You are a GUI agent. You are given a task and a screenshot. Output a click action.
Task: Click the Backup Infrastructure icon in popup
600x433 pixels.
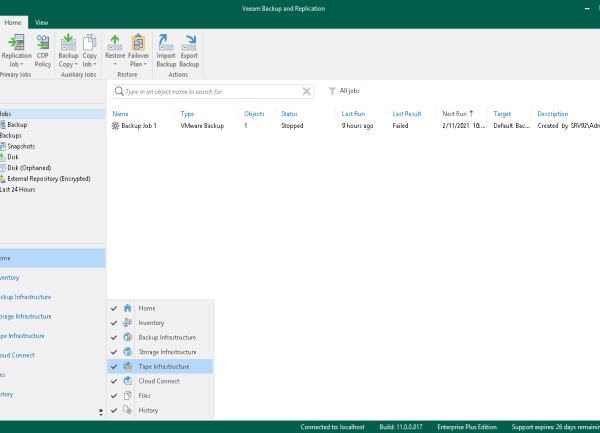coord(128,337)
